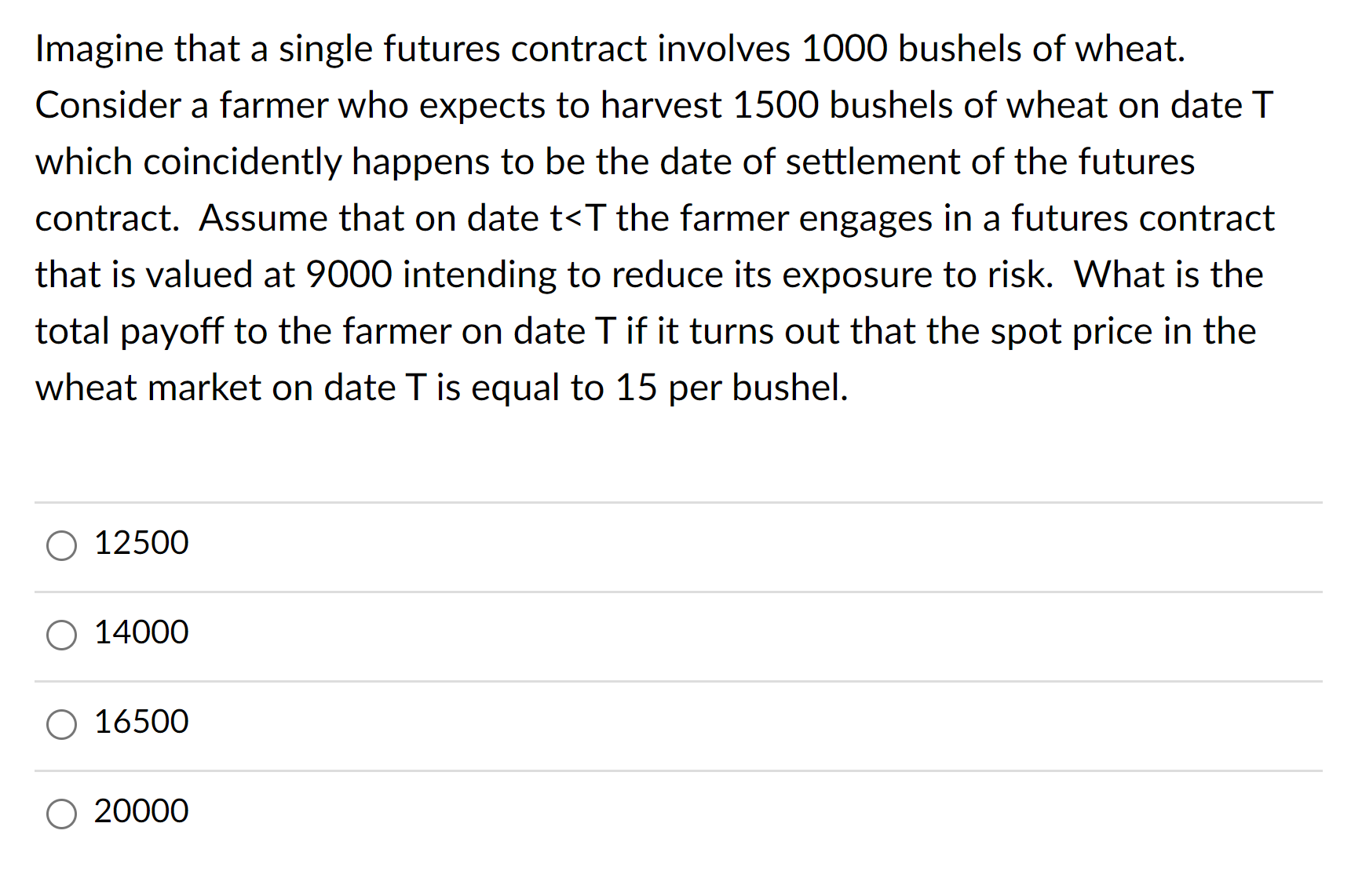Click the 12500 answer label text

tap(141, 543)
